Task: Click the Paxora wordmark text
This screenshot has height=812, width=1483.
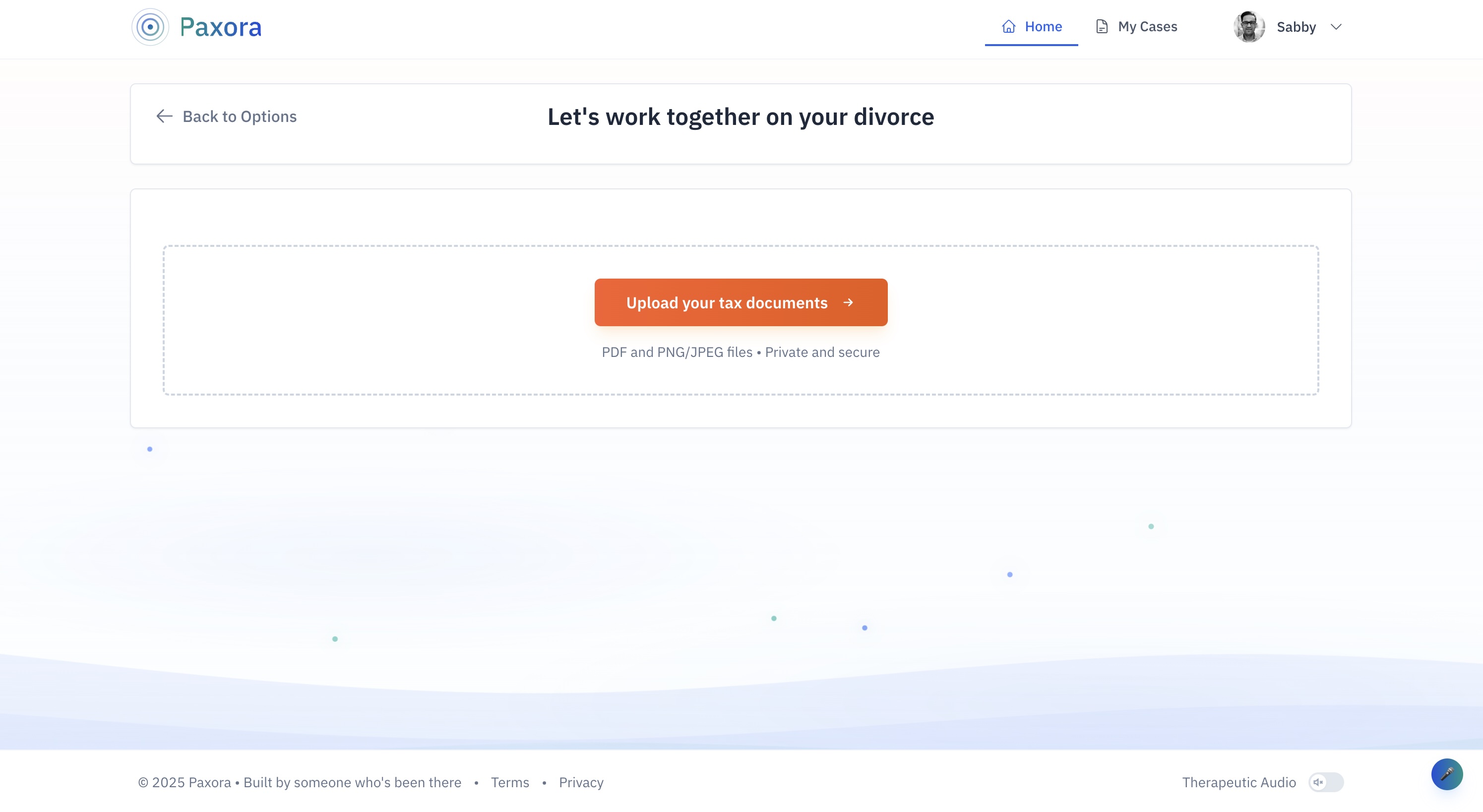Action: [221, 26]
